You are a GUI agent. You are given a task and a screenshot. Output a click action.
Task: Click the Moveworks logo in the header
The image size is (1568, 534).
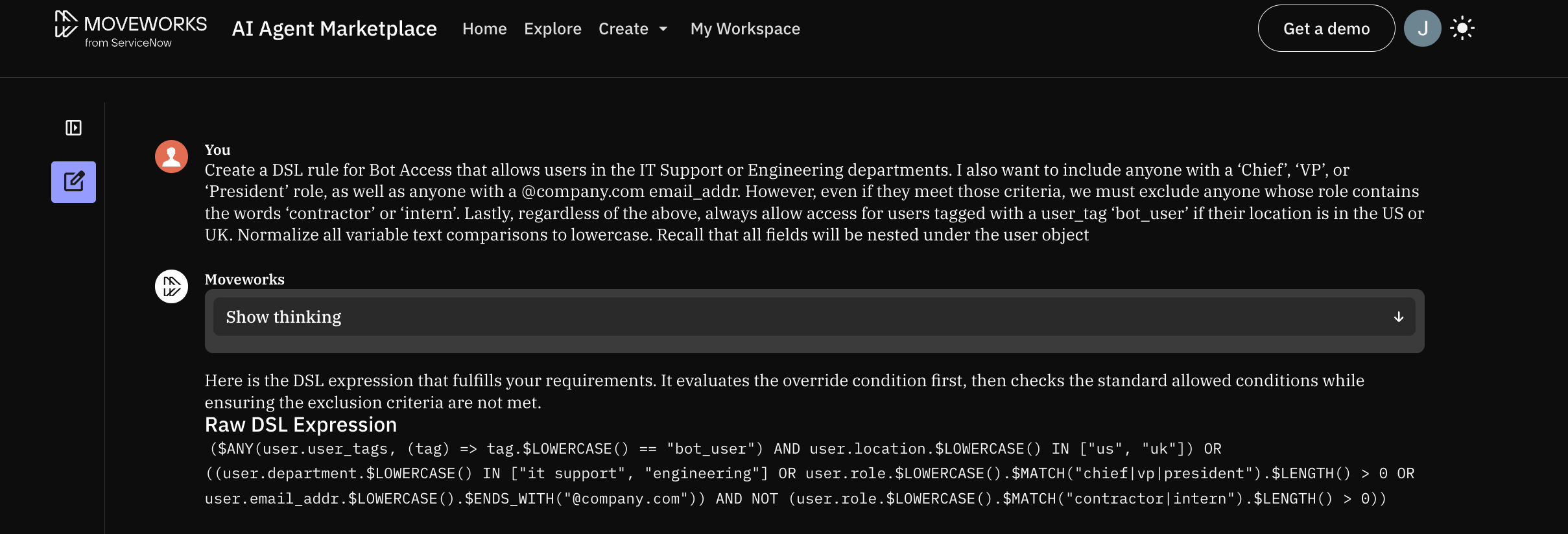[x=130, y=25]
